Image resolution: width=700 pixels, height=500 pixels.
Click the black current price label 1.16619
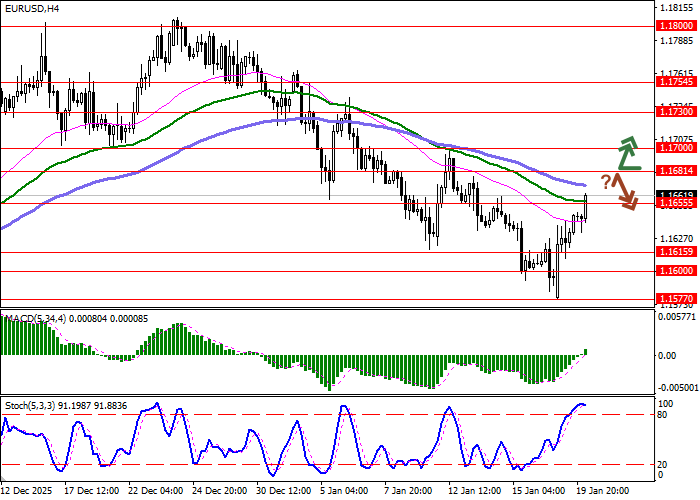(676, 195)
